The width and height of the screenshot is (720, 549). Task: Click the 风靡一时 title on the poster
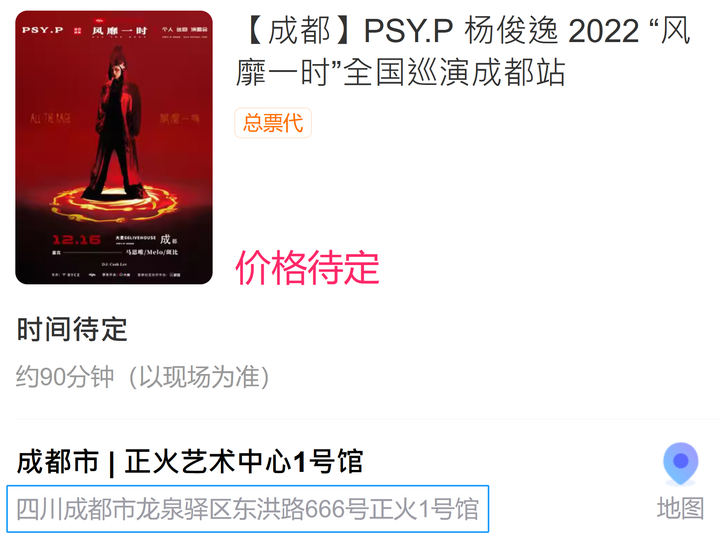(x=119, y=31)
